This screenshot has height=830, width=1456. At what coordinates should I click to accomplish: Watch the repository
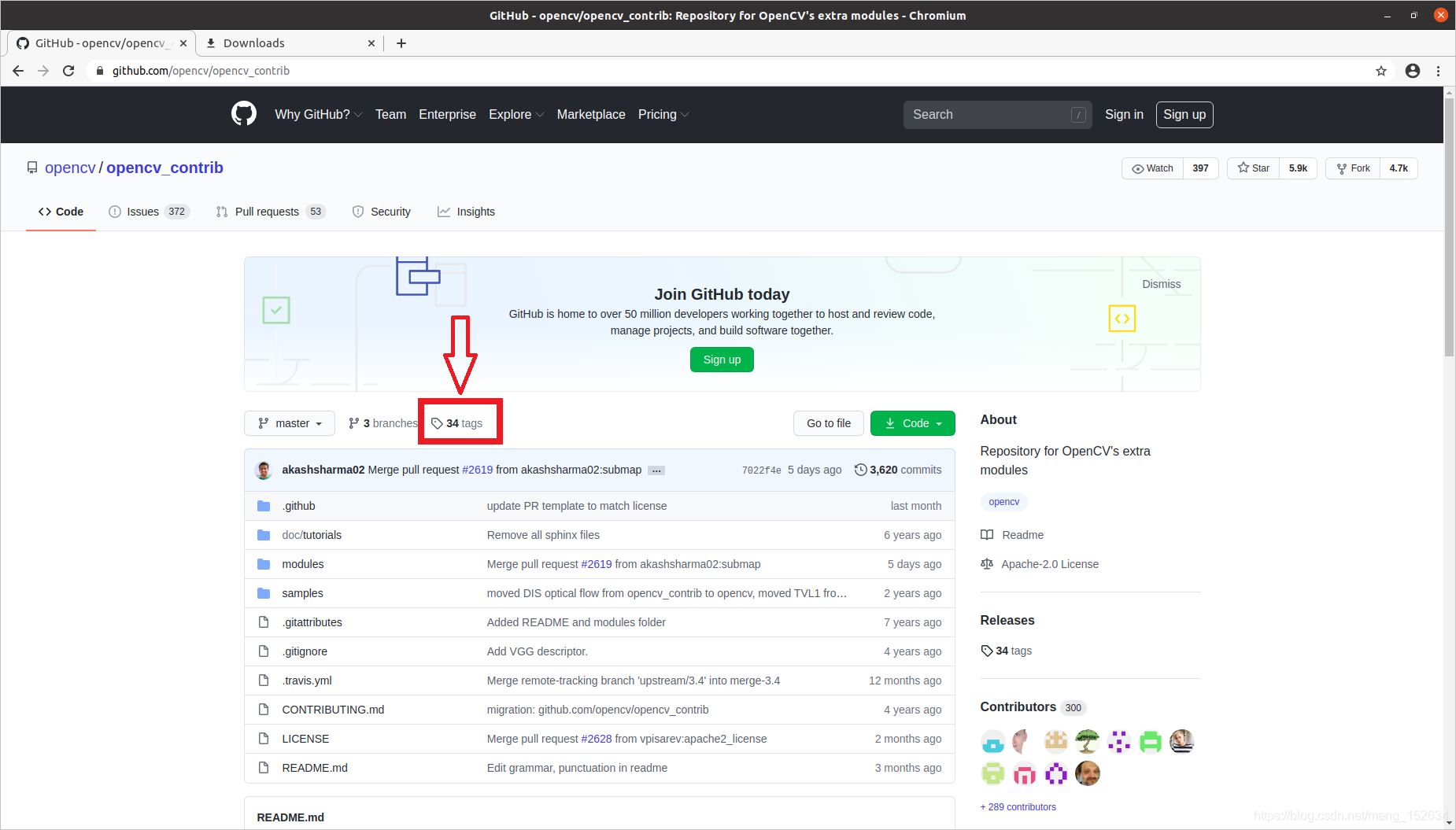(x=1152, y=168)
